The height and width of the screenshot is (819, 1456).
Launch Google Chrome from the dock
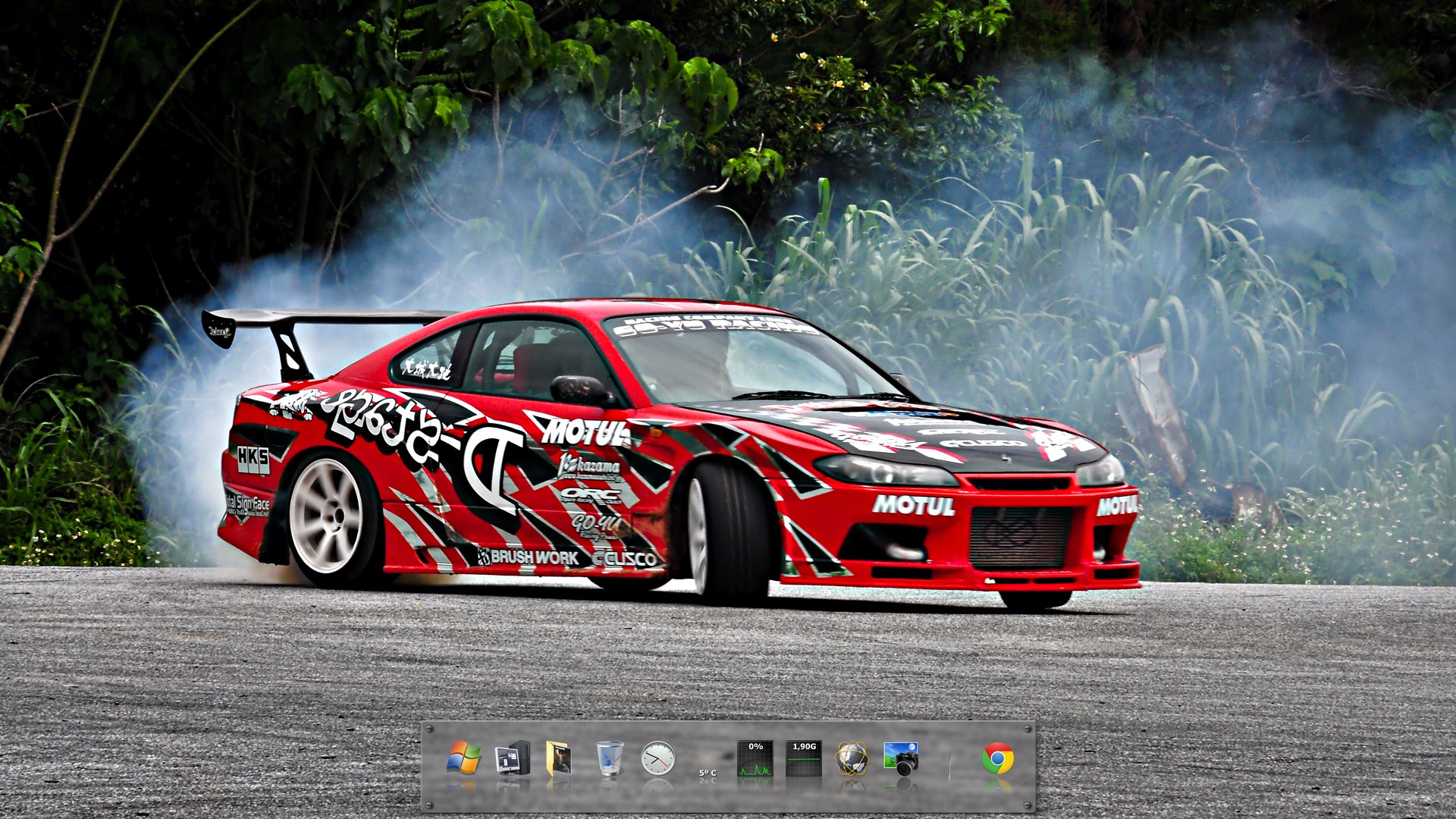click(997, 758)
